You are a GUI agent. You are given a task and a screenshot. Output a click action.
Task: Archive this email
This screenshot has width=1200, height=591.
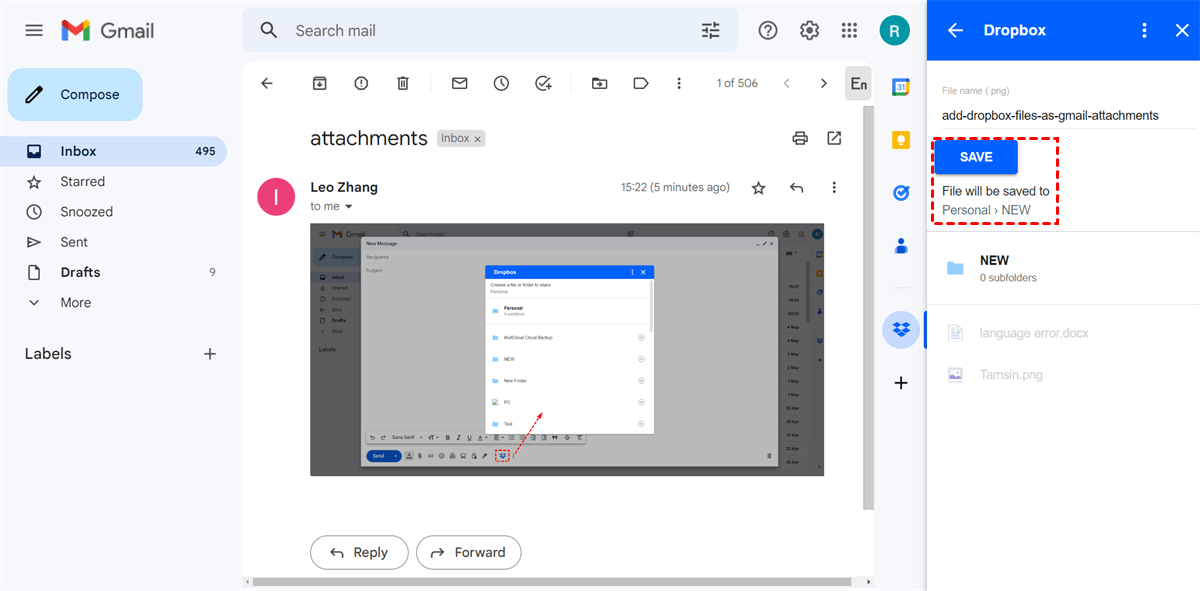coord(319,83)
